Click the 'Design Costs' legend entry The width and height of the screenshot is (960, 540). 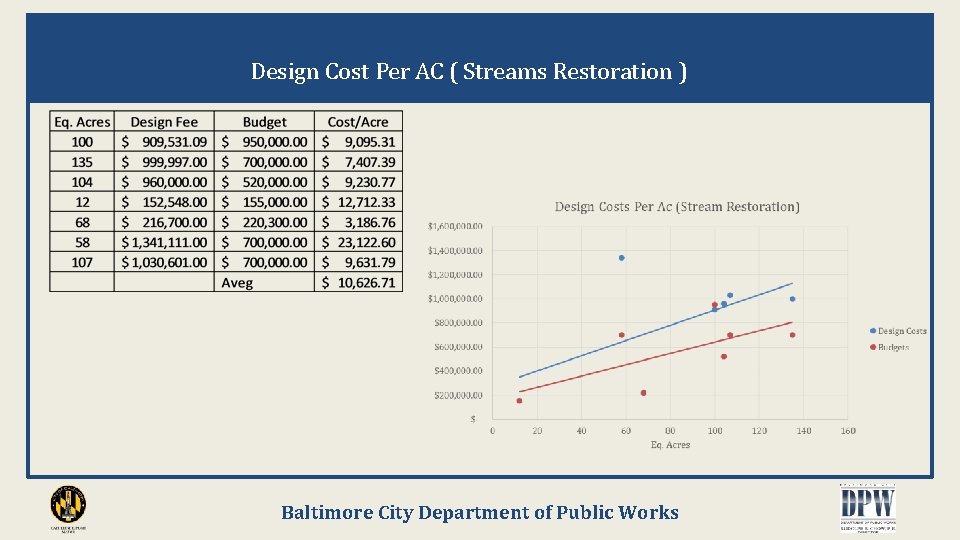pos(898,331)
